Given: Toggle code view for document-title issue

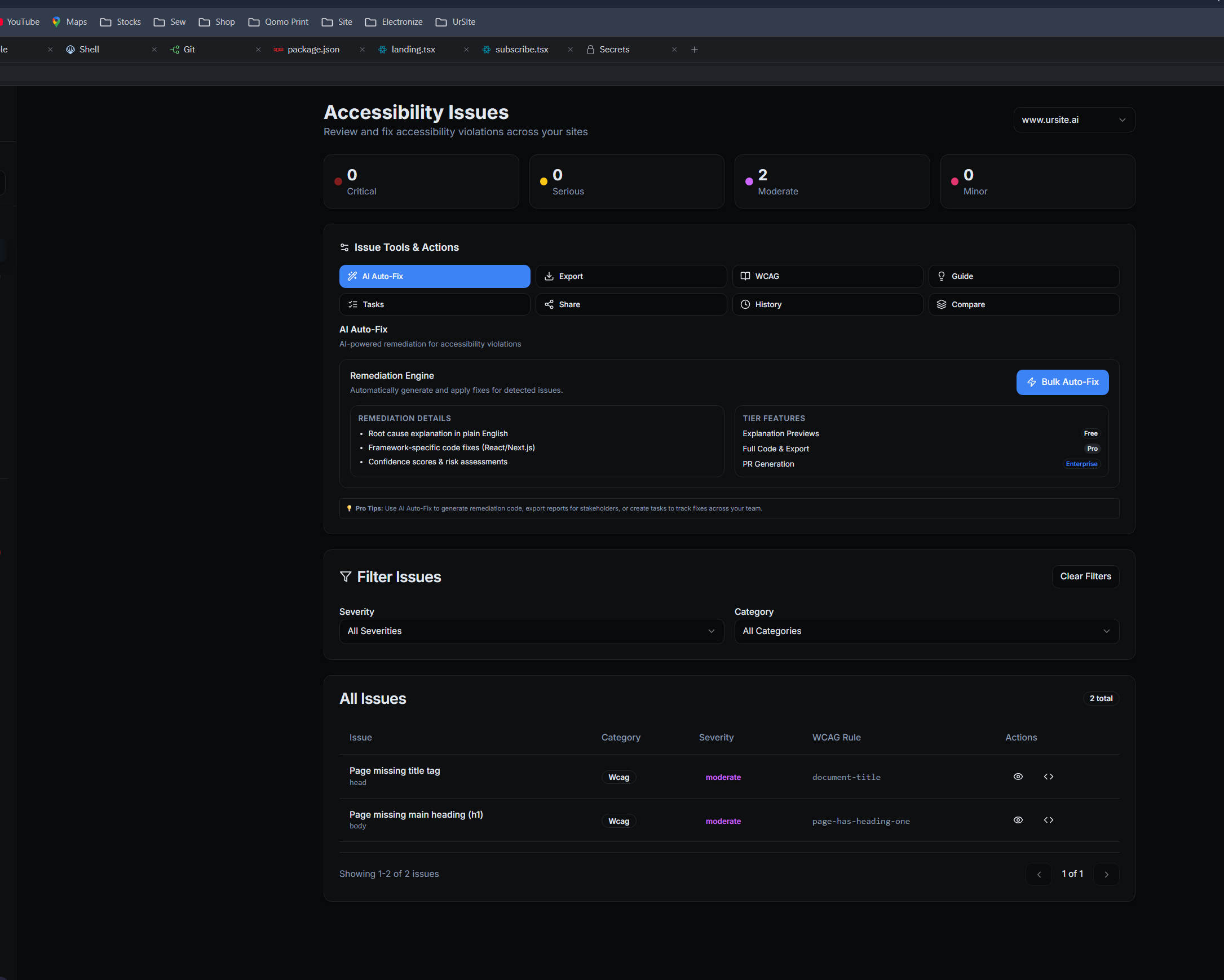Looking at the screenshot, I should point(1049,777).
